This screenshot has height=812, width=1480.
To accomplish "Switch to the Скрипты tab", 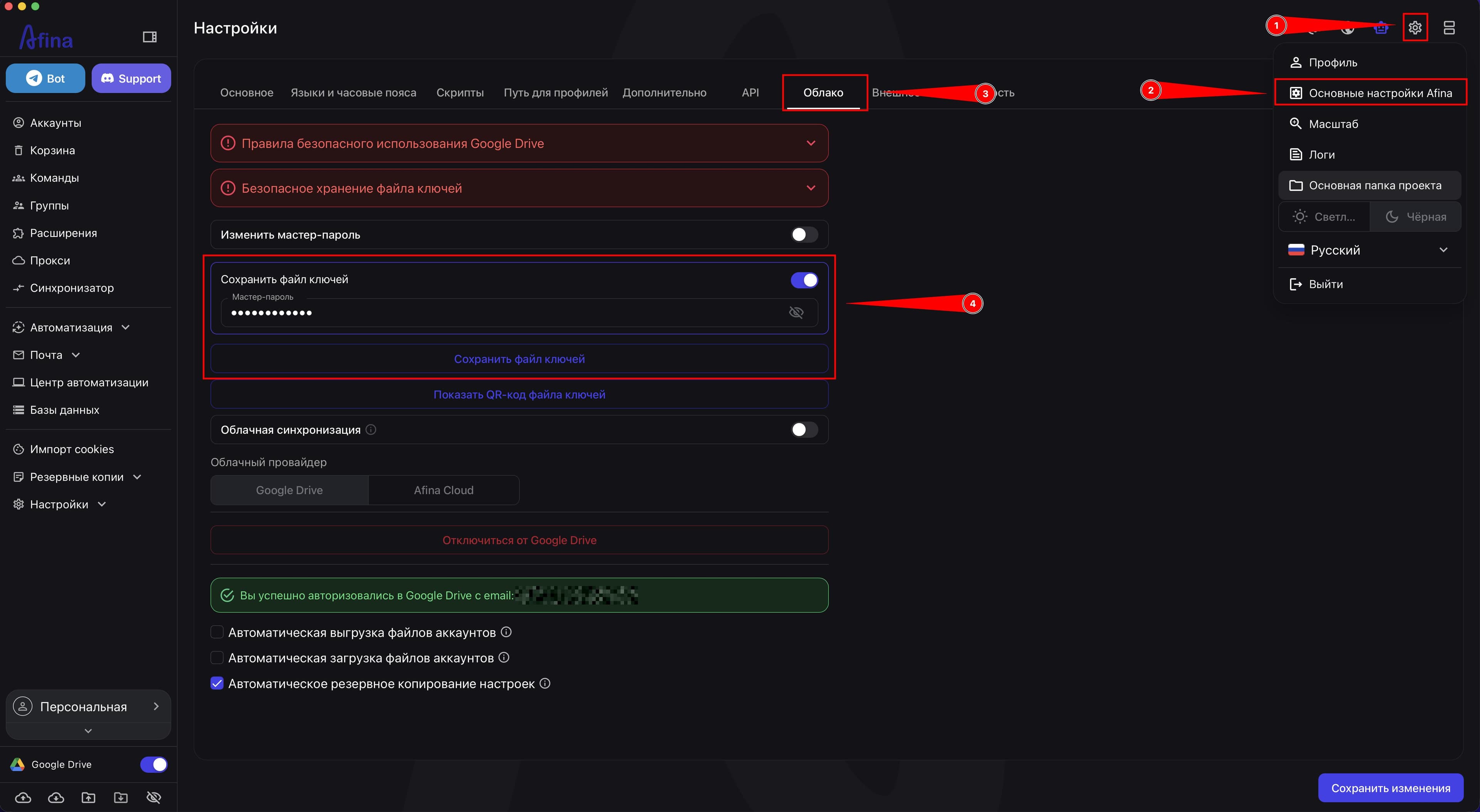I will pyautogui.click(x=460, y=92).
